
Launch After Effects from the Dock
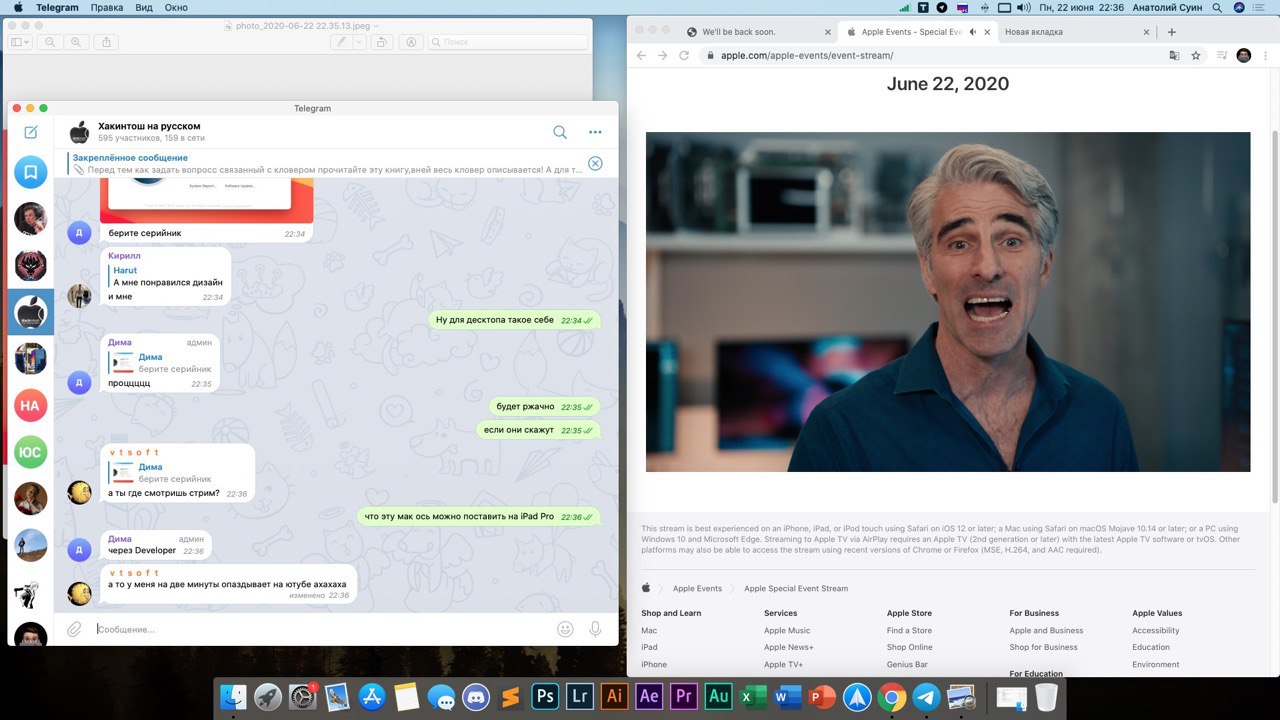point(649,696)
